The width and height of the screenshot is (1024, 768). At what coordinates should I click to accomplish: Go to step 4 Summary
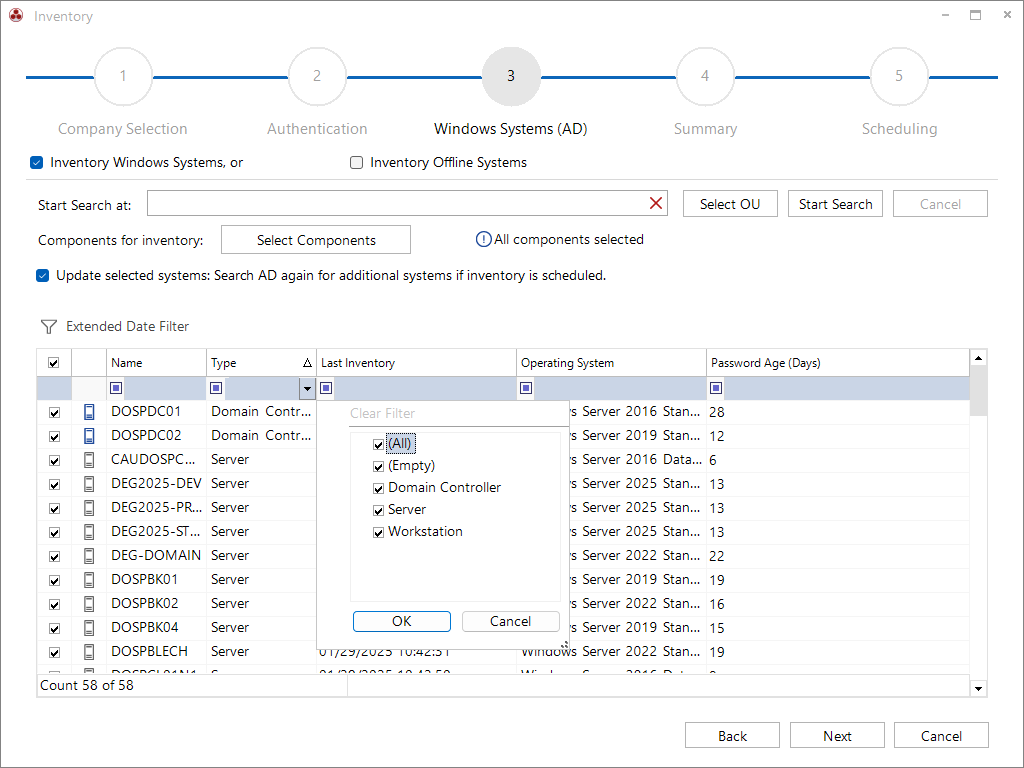click(x=705, y=76)
